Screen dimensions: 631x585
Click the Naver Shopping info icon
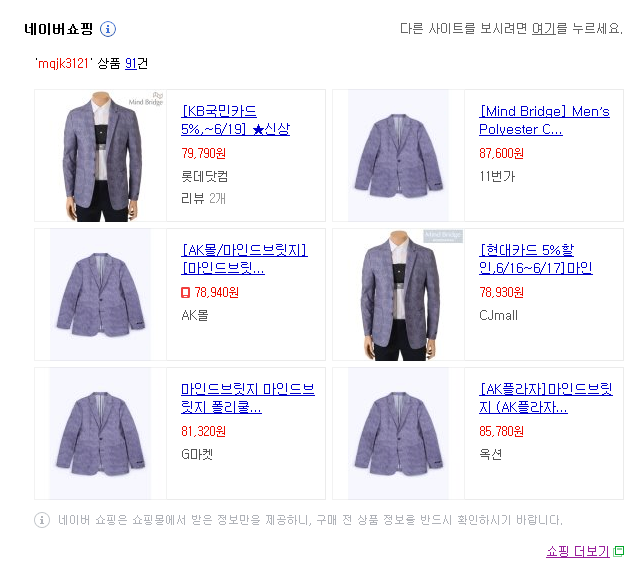click(108, 29)
